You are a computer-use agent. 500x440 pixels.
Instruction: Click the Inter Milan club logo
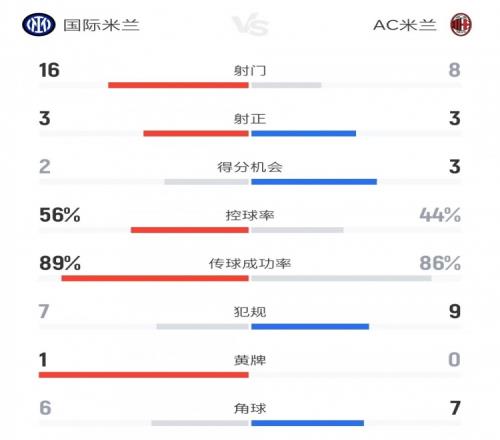[x=39, y=25]
